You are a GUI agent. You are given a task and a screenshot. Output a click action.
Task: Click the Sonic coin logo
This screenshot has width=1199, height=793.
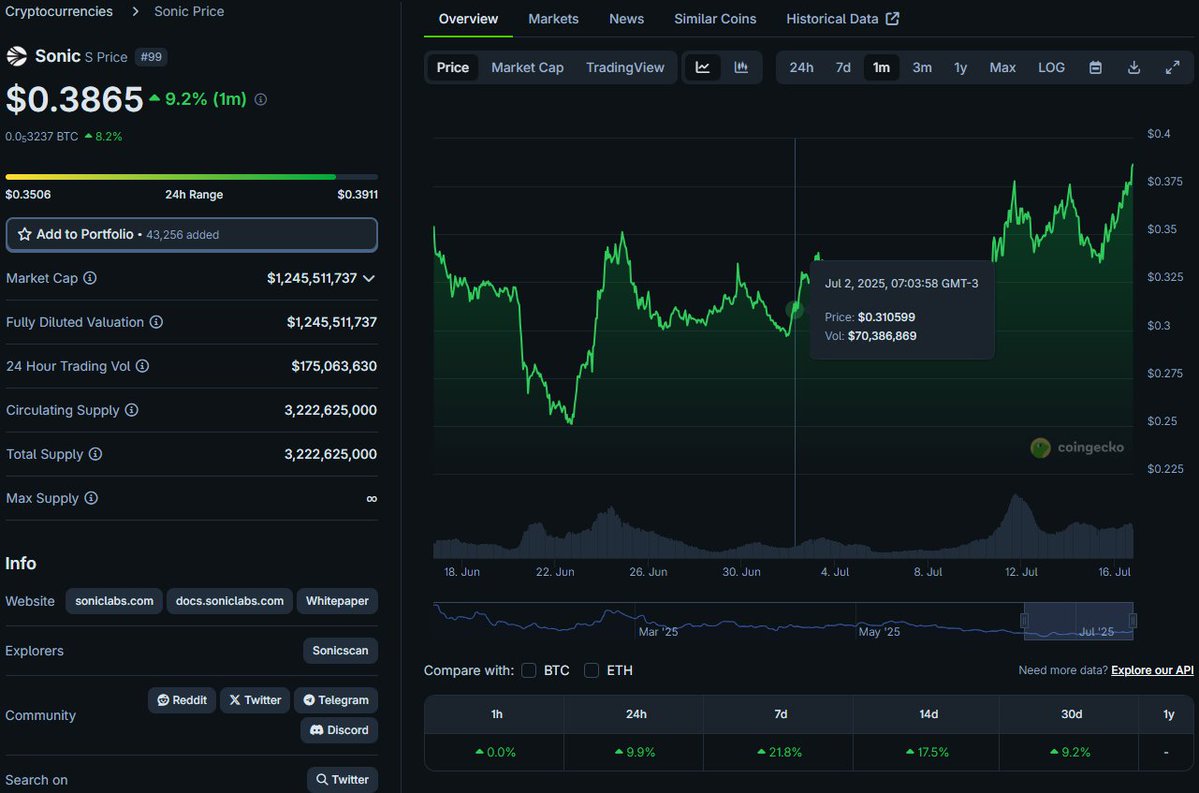(16, 56)
